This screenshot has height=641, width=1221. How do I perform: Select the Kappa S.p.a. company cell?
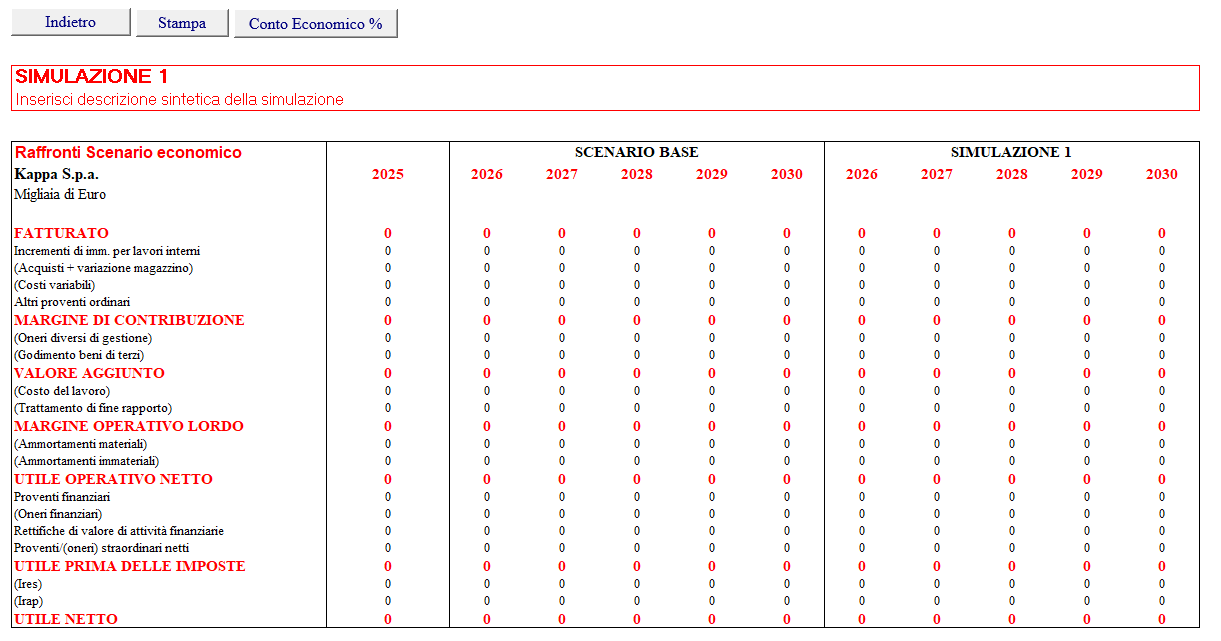click(x=56, y=174)
